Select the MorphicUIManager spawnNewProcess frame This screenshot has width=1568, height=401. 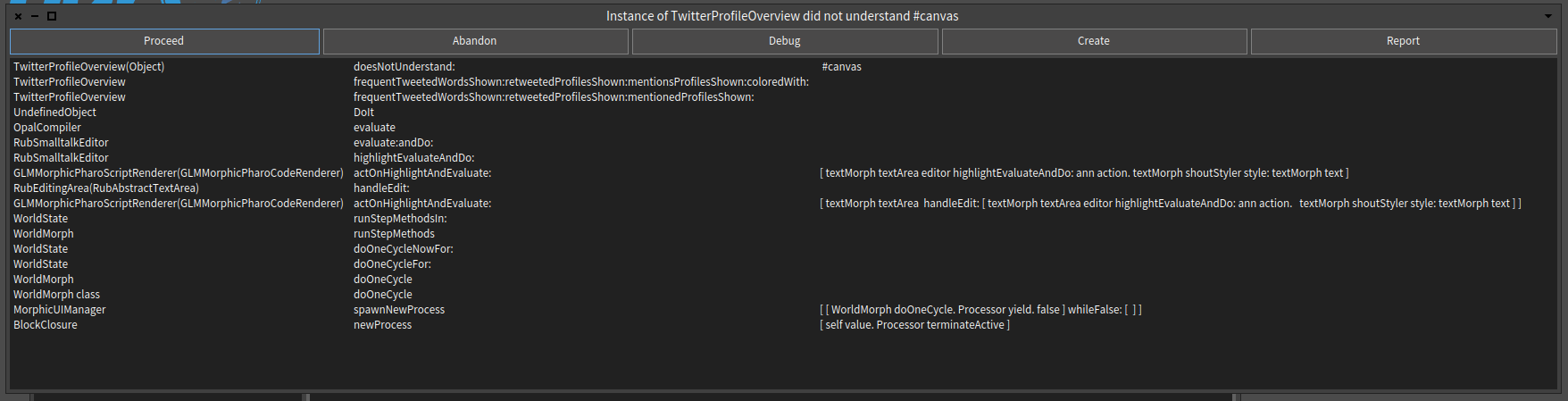(x=783, y=310)
